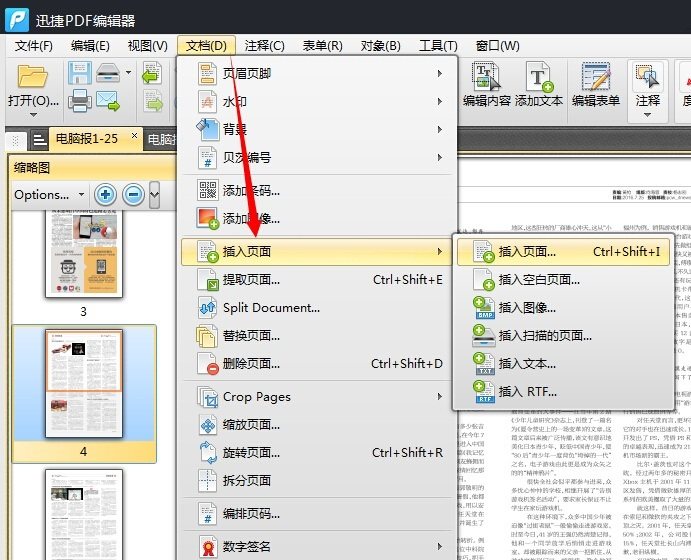Open the 编辑(E) menu
Viewport: 691px width, 560px height.
90,46
